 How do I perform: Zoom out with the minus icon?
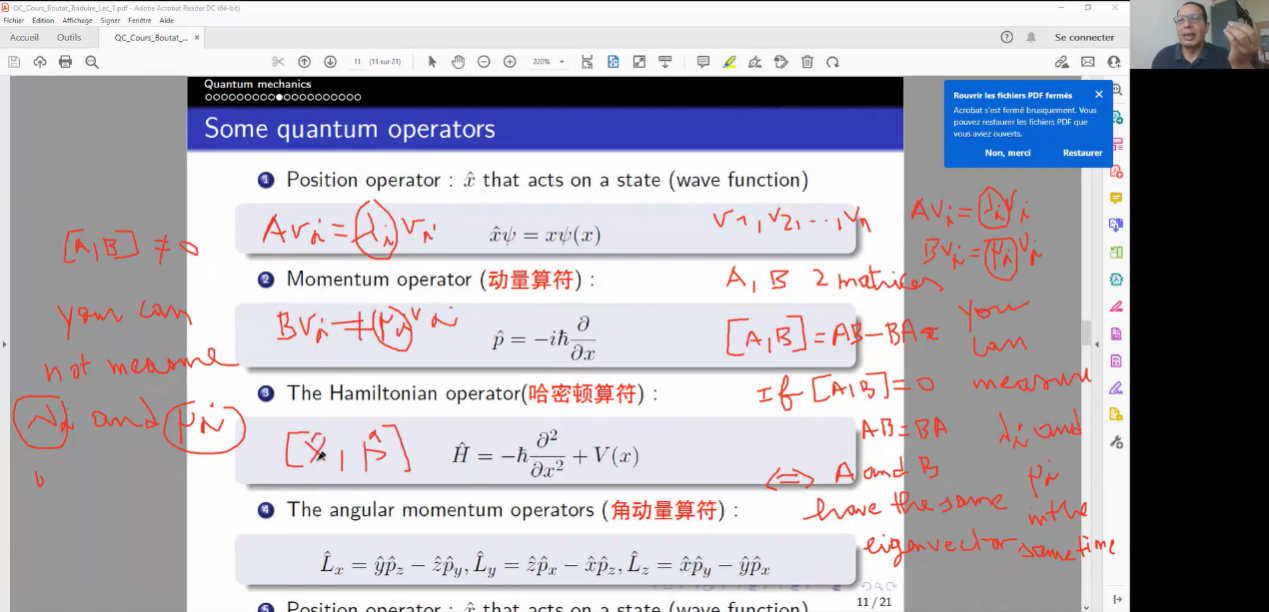(x=484, y=62)
